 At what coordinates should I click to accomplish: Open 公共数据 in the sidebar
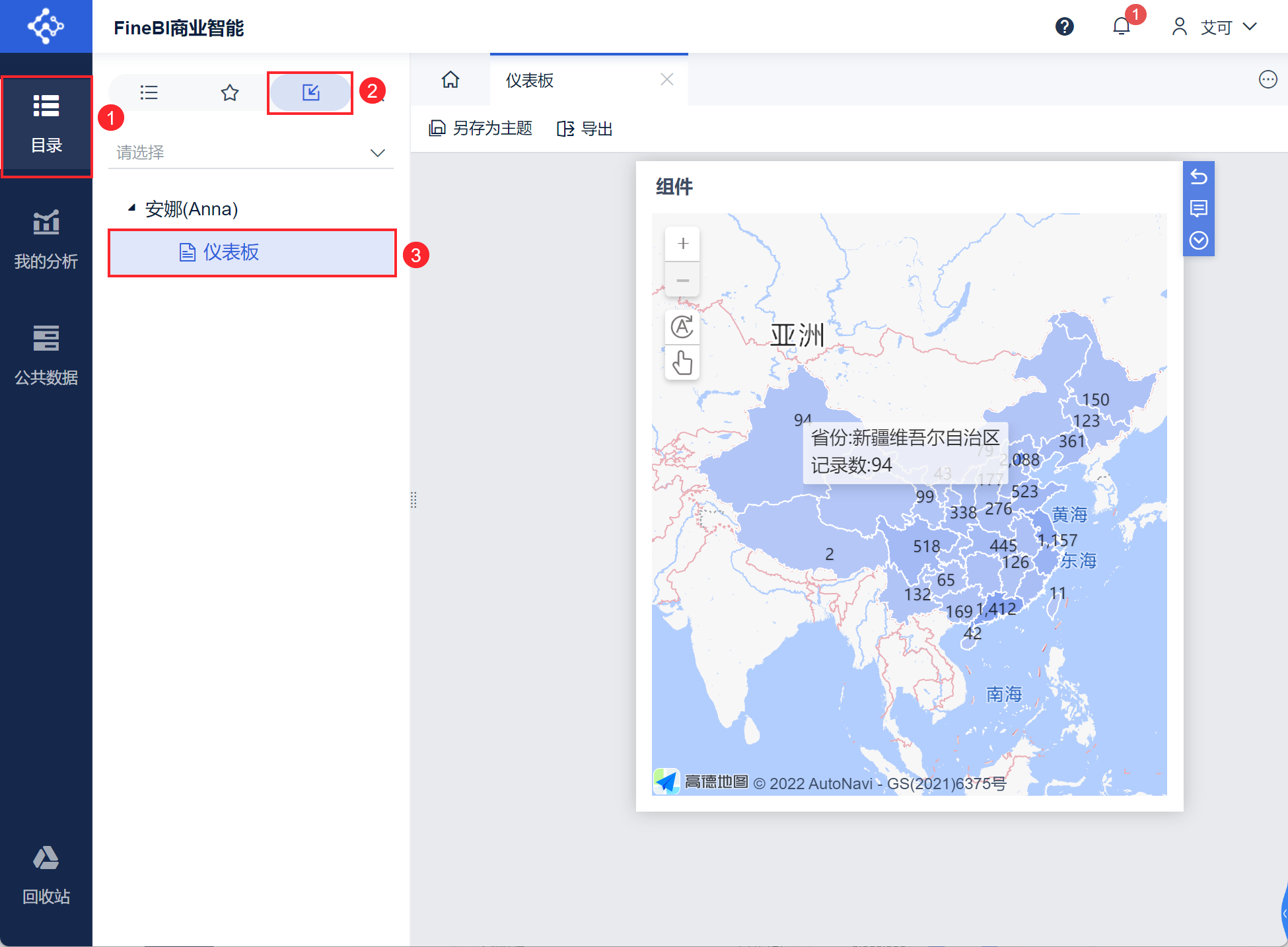46,355
